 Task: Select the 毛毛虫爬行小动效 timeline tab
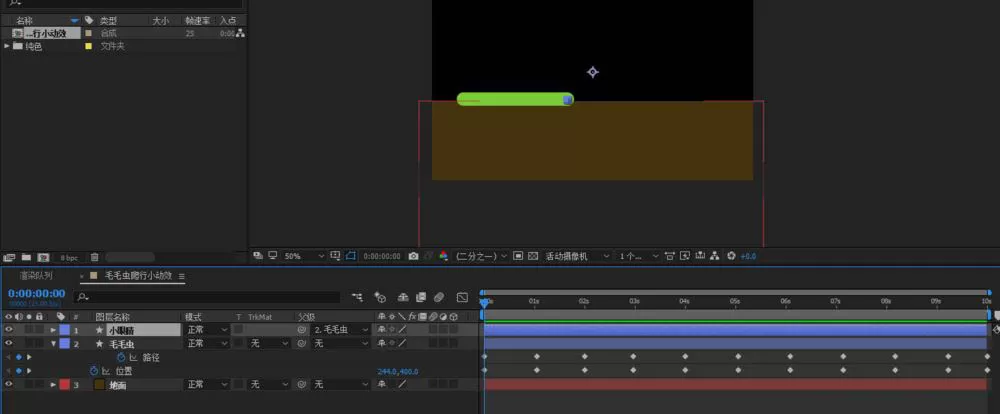pos(138,276)
